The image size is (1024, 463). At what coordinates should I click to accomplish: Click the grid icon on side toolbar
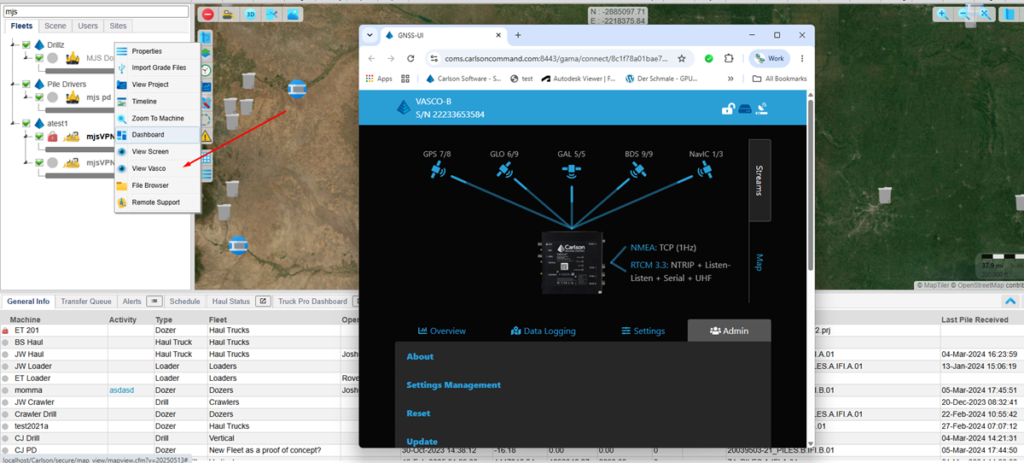click(206, 159)
